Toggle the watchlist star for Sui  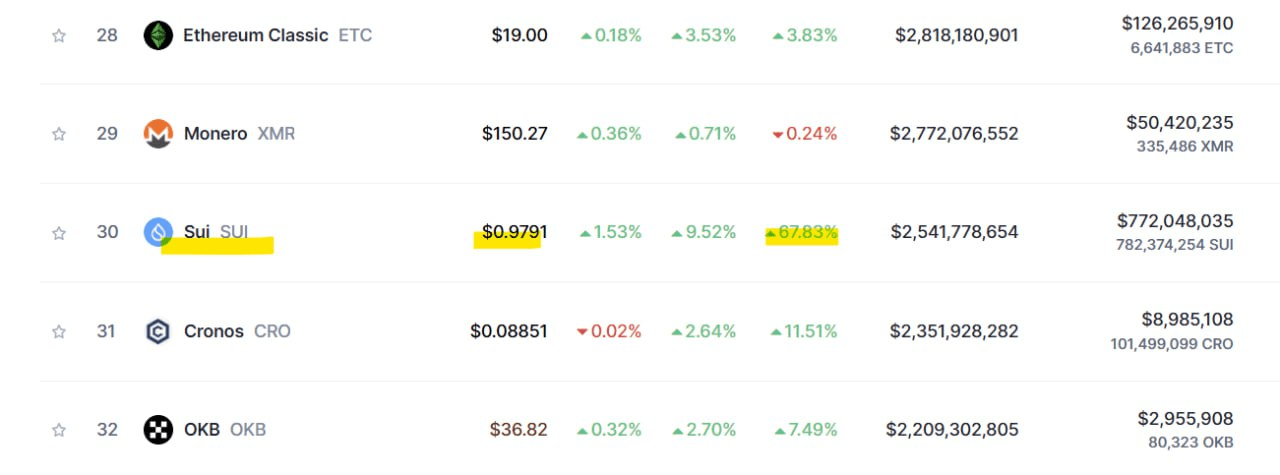(x=59, y=232)
